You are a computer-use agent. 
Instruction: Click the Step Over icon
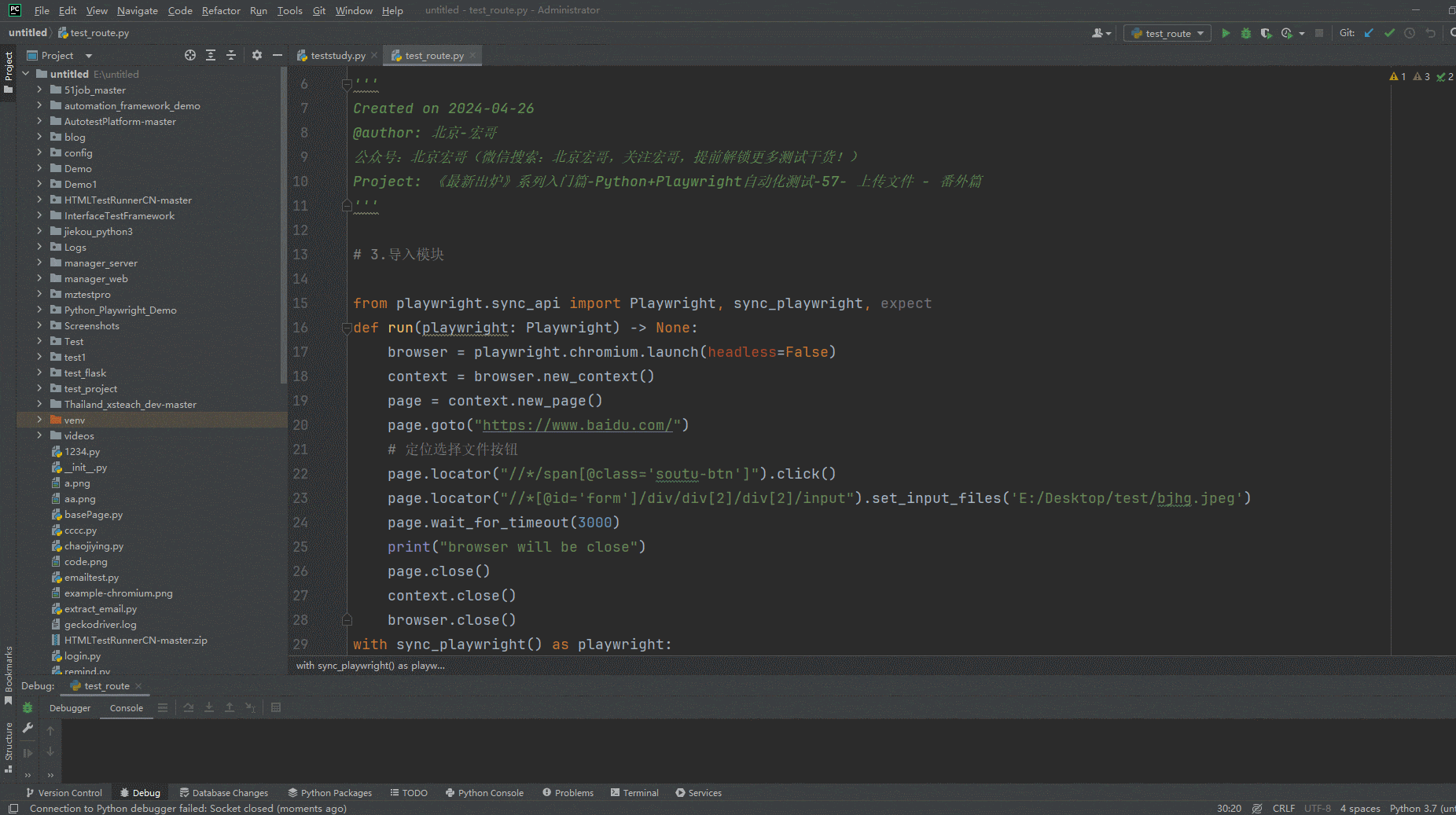coord(189,708)
